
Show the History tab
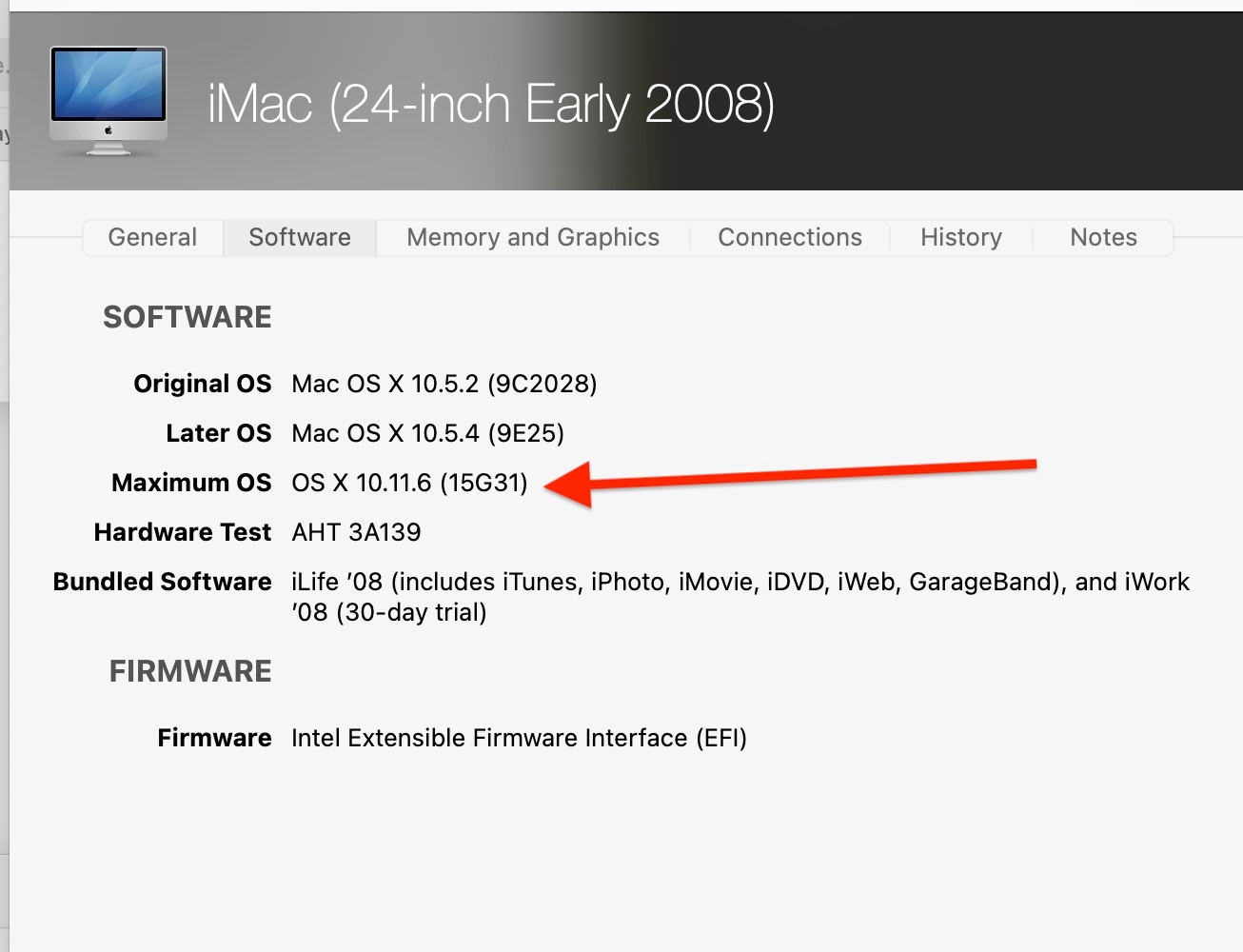tap(960, 237)
